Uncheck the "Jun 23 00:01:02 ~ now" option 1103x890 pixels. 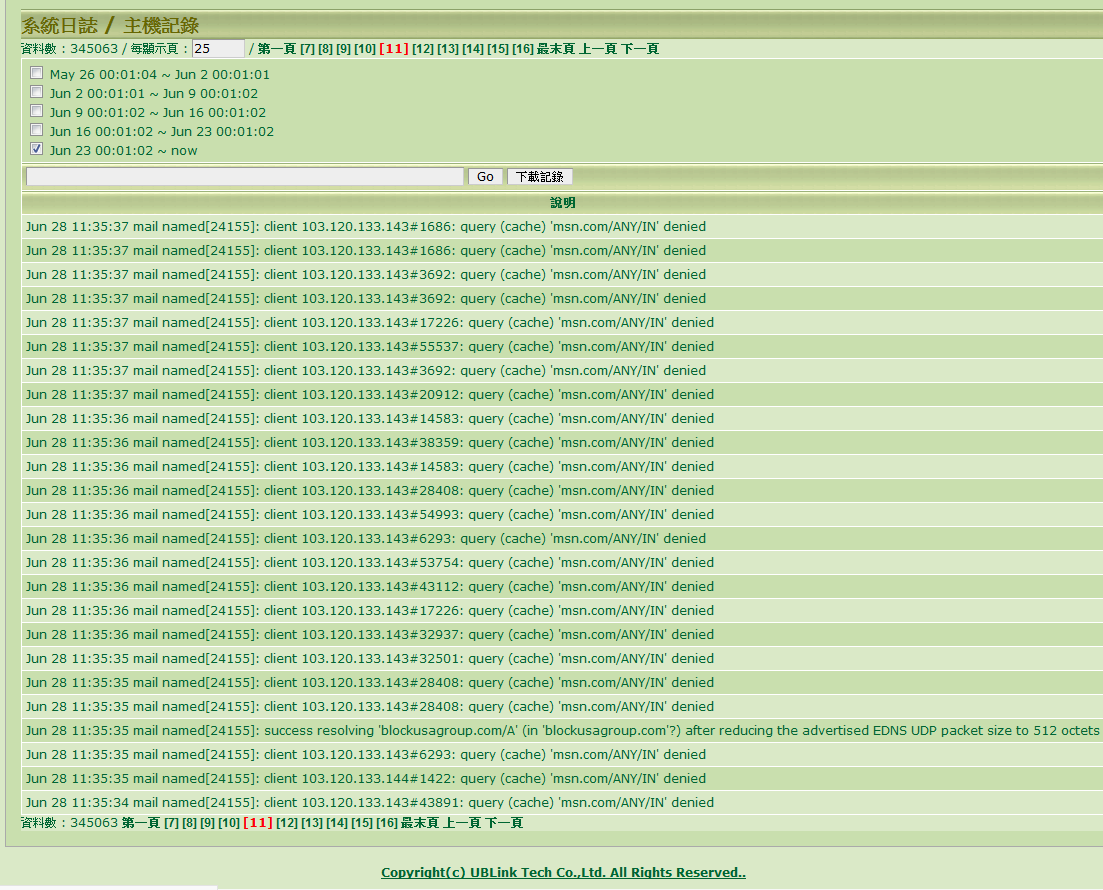(x=37, y=148)
